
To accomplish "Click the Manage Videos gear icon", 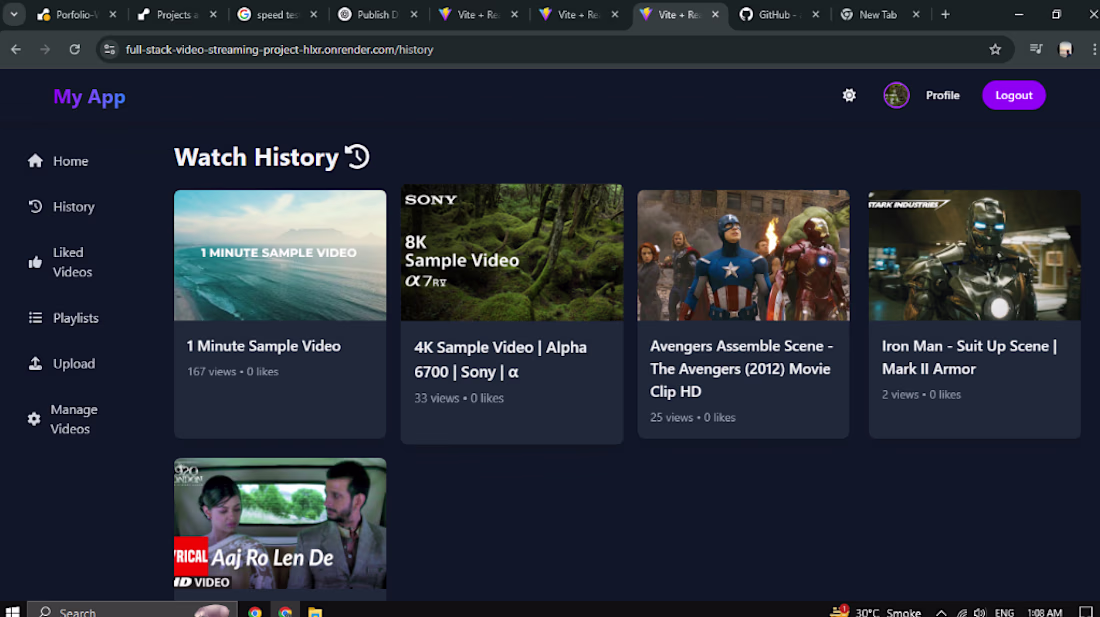I will (x=34, y=419).
